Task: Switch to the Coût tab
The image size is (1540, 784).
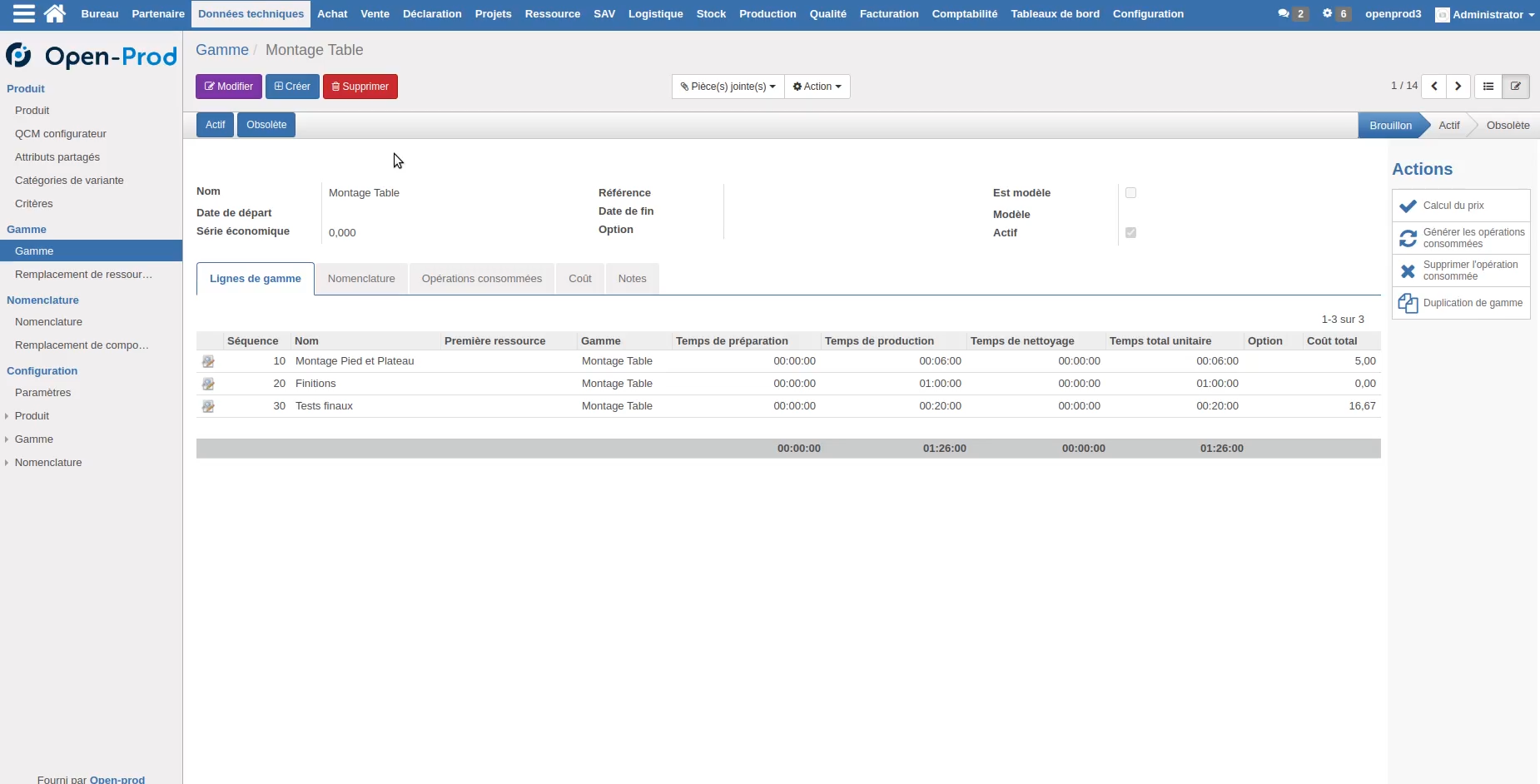Action: (x=580, y=279)
